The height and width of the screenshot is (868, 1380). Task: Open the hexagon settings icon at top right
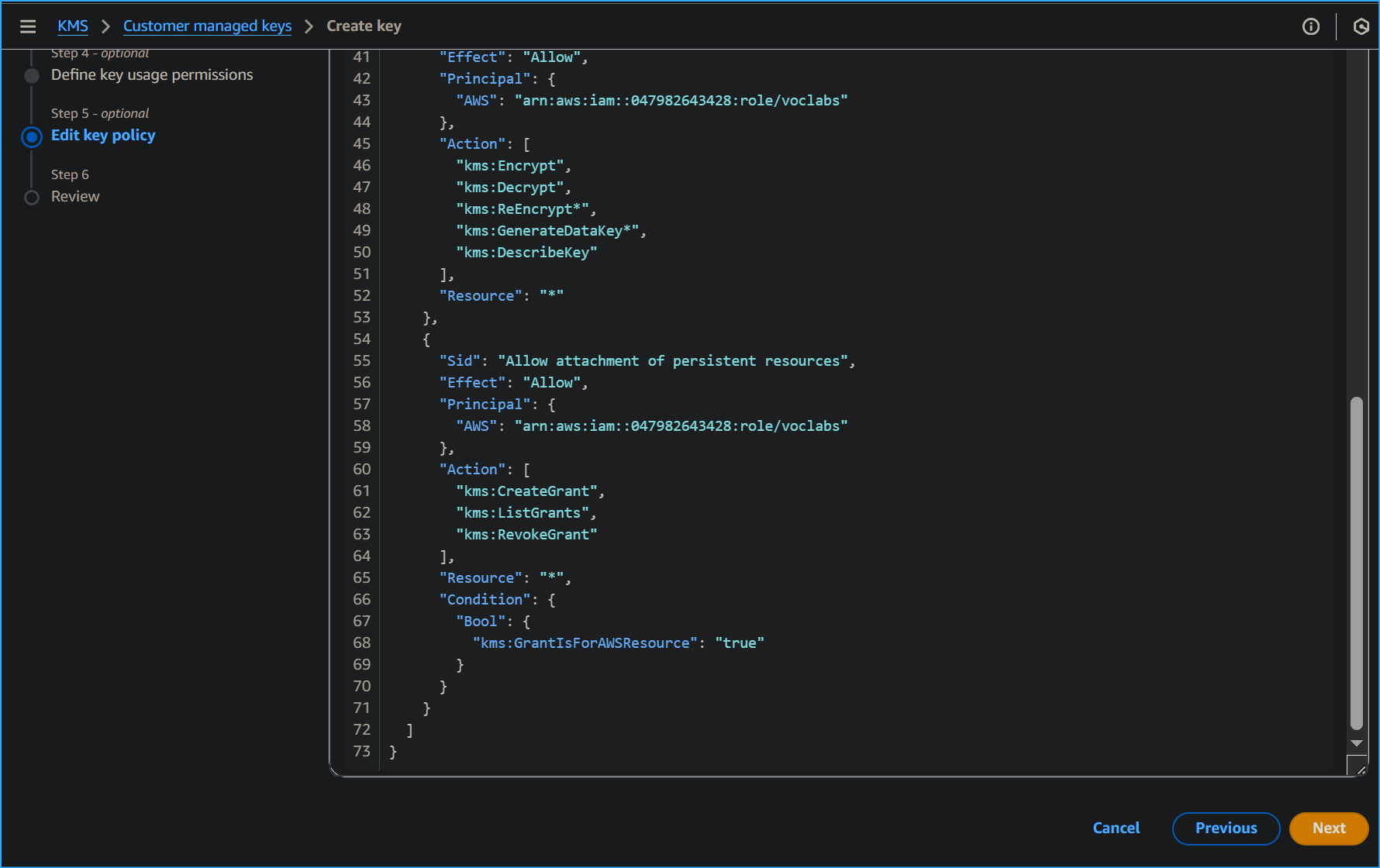pyautogui.click(x=1361, y=26)
